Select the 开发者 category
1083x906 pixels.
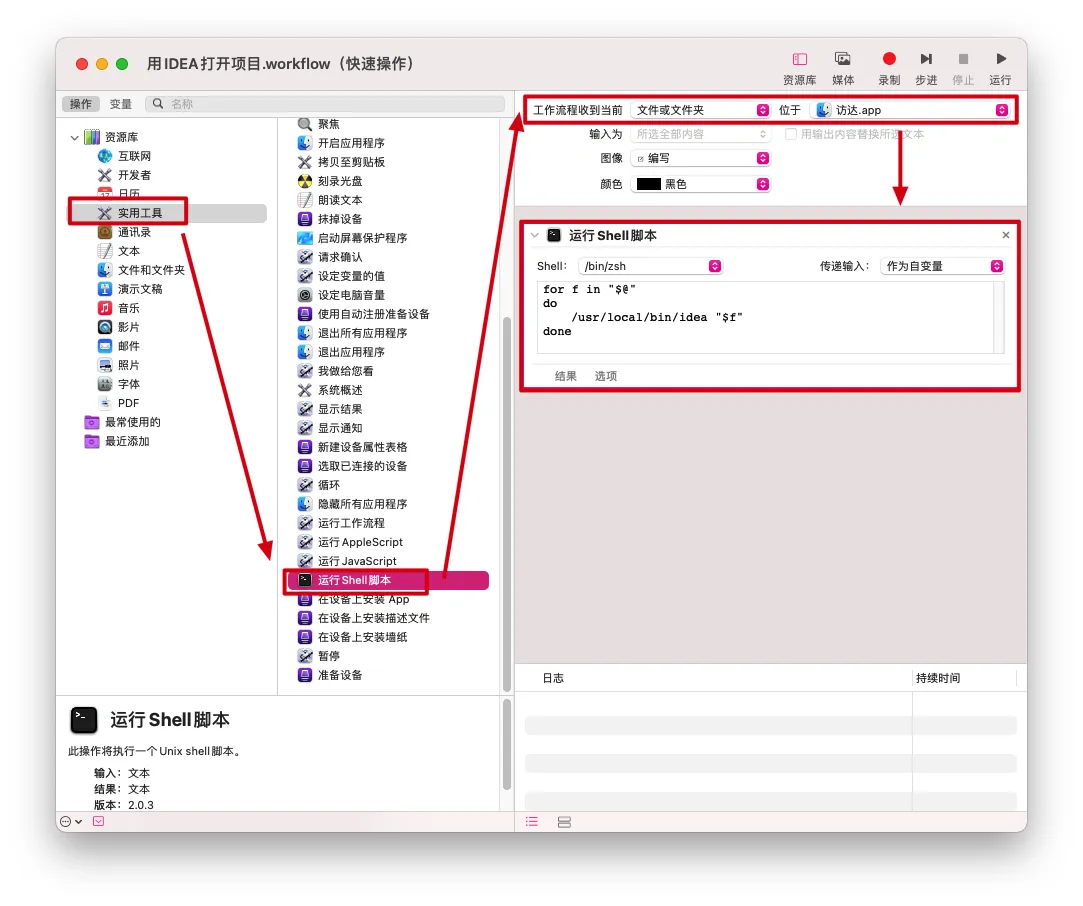tap(134, 175)
